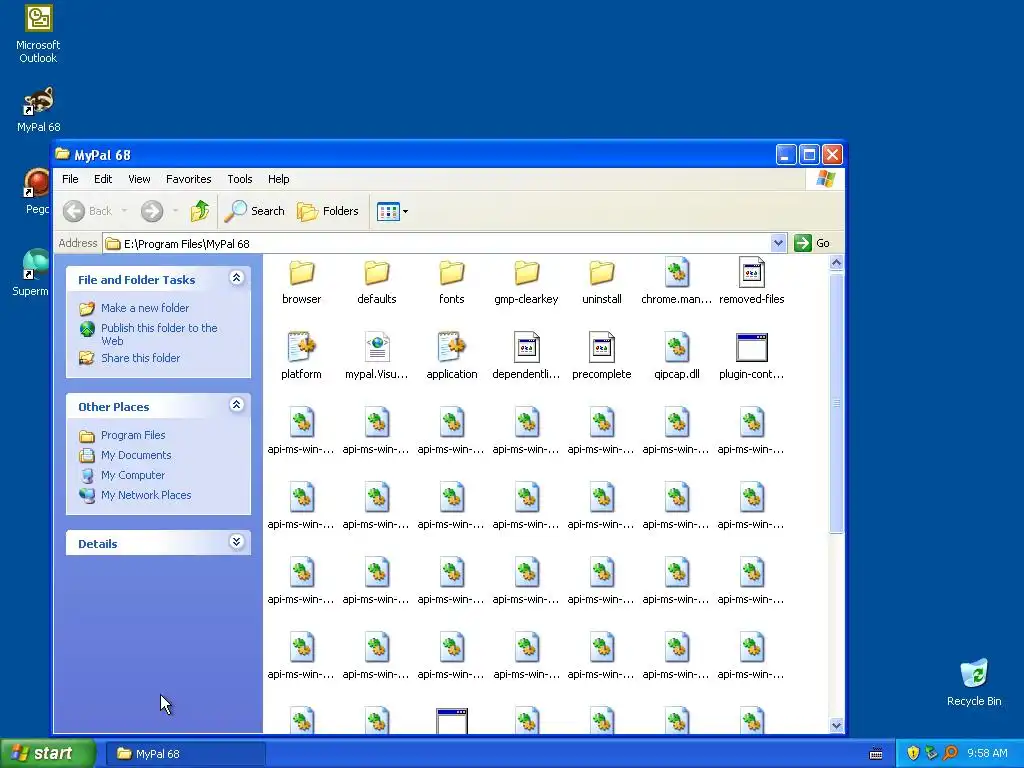
Task: Open the gmp-clearkey folder
Action: (526, 281)
